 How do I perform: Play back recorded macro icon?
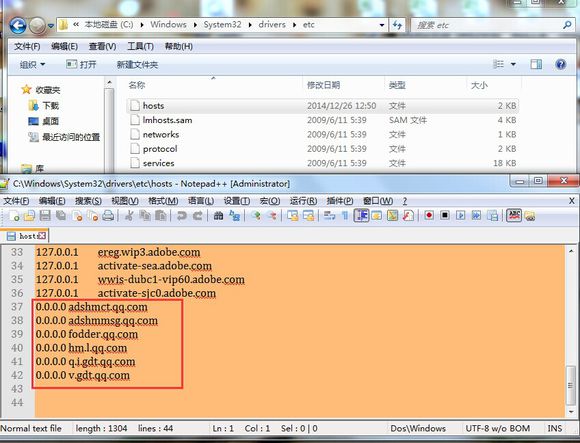461,215
